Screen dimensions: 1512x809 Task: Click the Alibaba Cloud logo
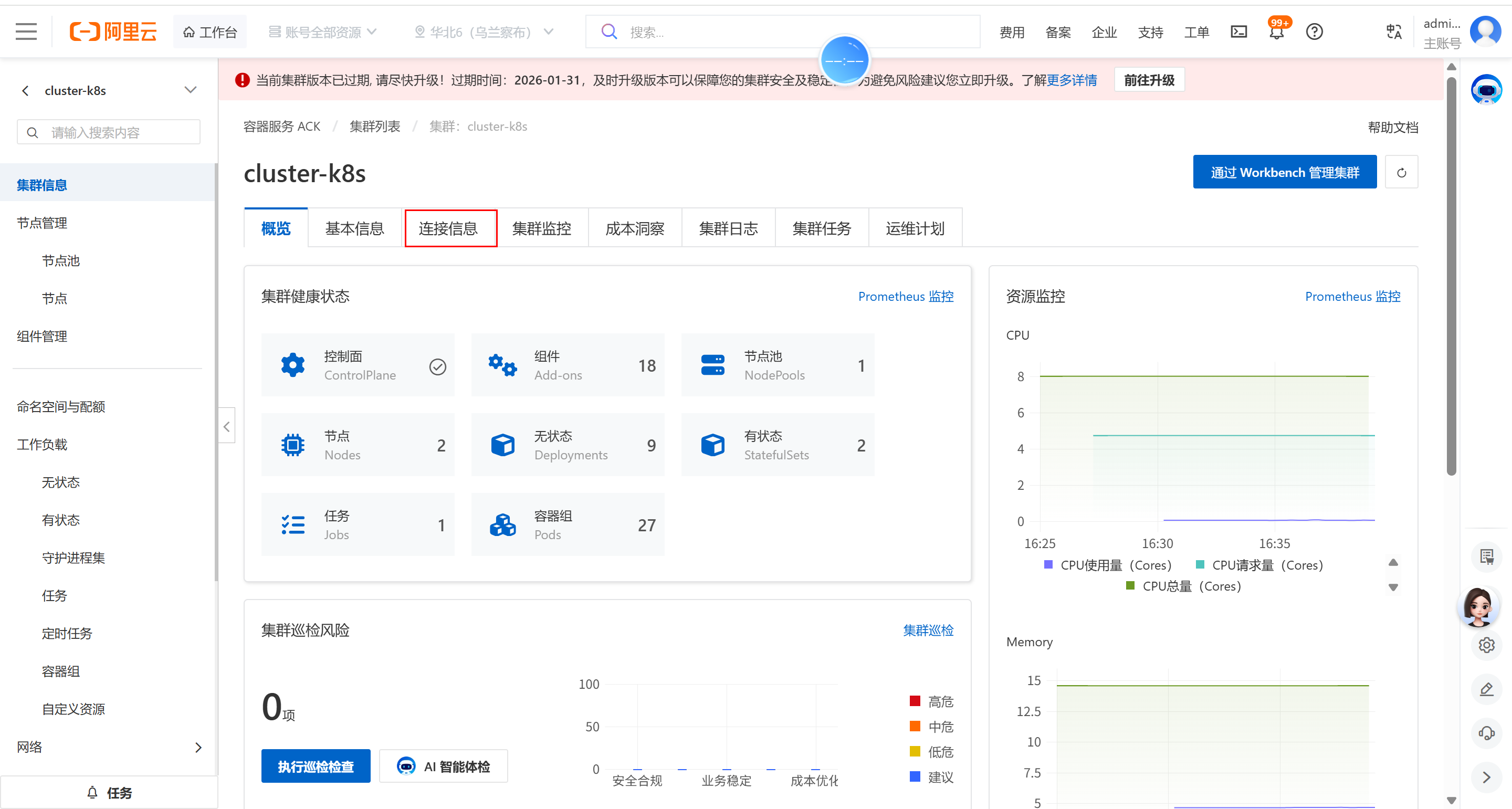(x=113, y=31)
